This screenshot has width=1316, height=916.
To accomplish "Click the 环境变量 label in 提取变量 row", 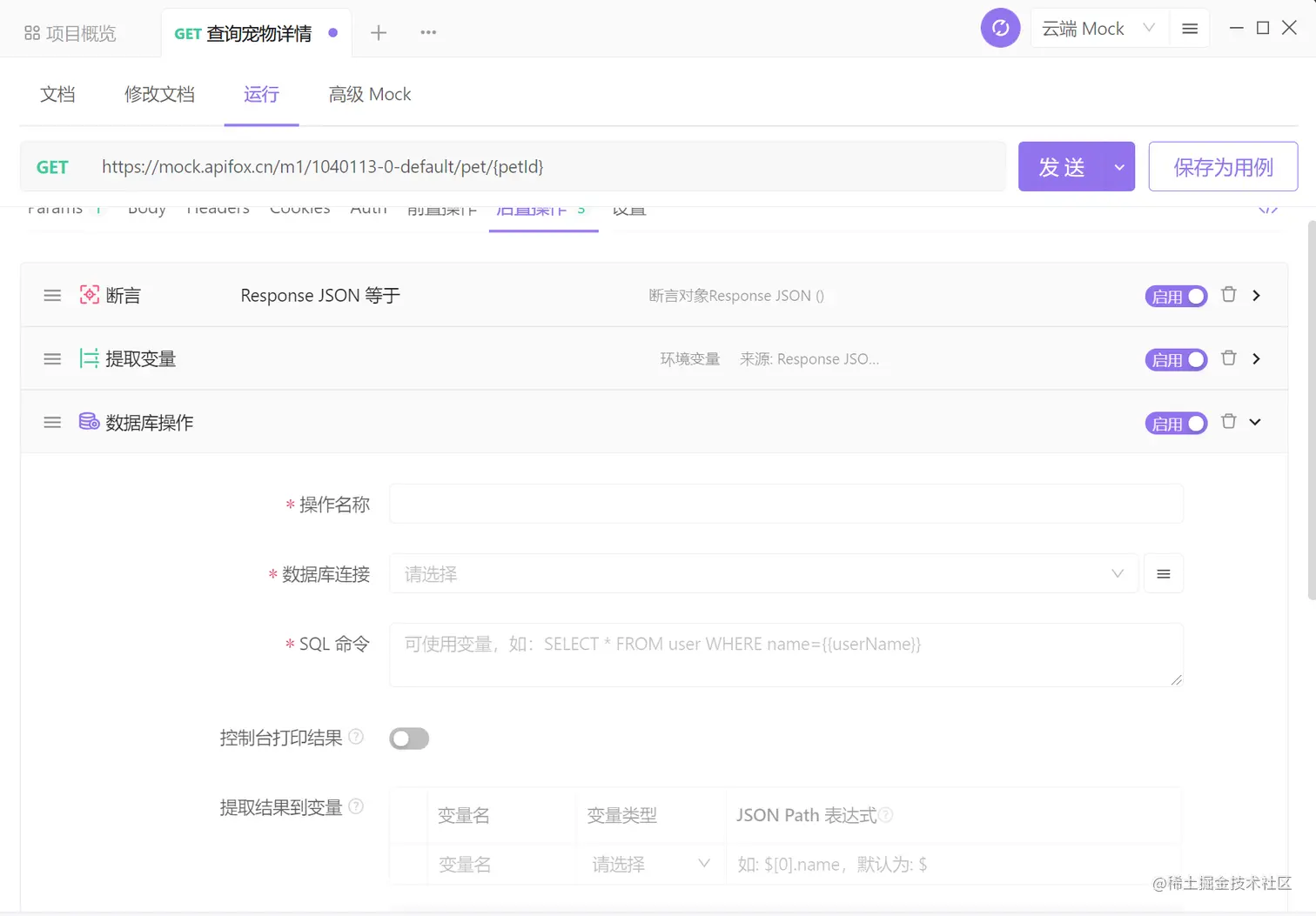I will pos(690,359).
